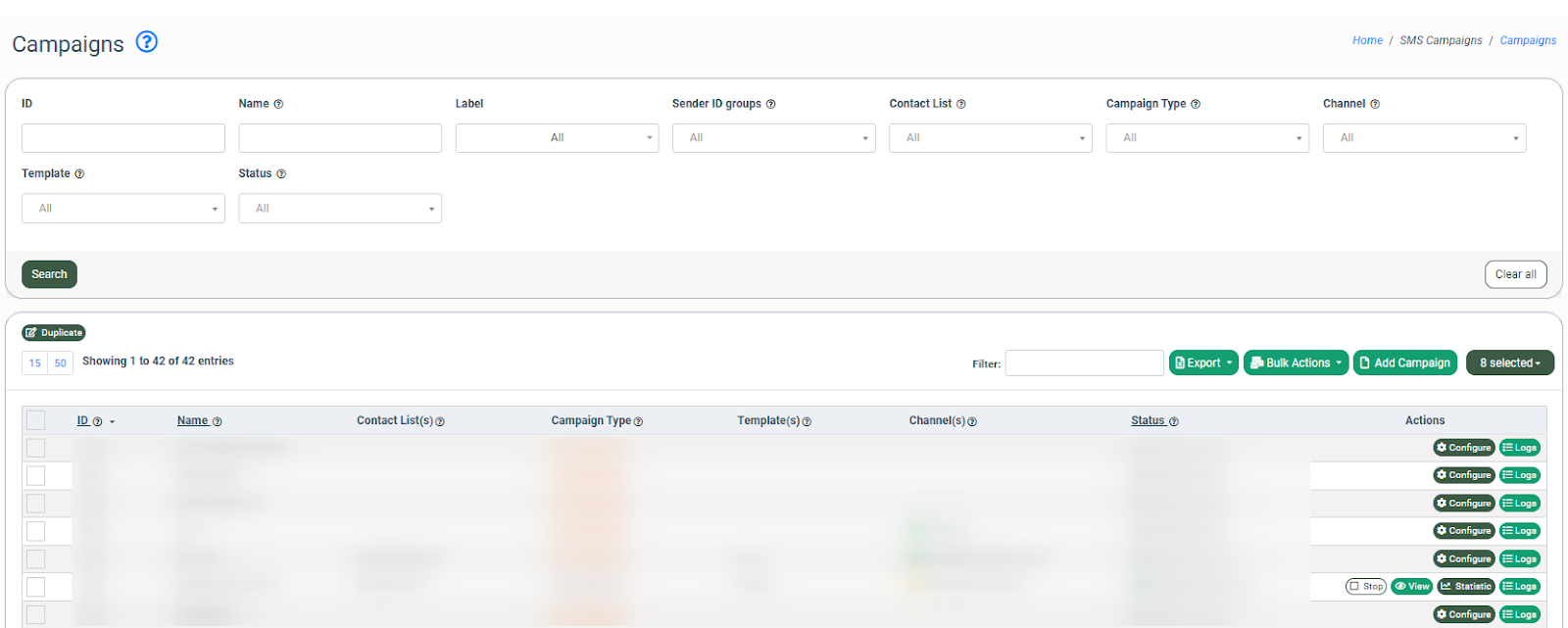Open the Bulk Actions dropdown

[1296, 362]
